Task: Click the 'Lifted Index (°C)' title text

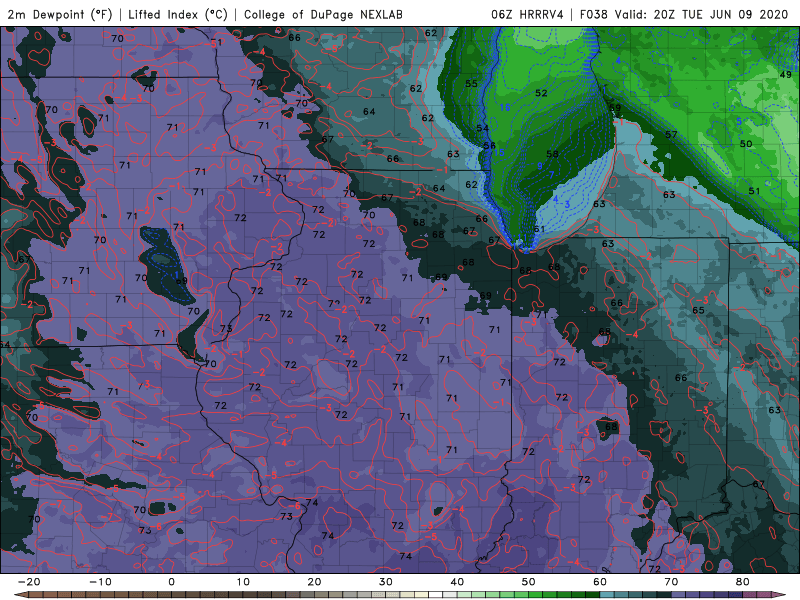Action: (178, 15)
